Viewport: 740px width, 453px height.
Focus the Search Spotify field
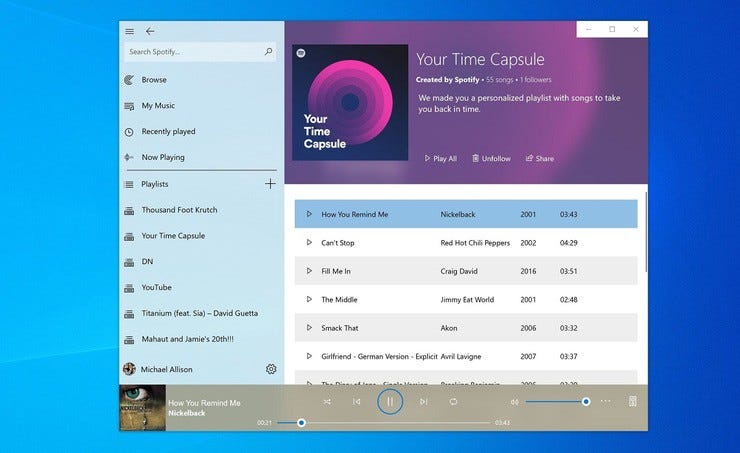(x=200, y=52)
